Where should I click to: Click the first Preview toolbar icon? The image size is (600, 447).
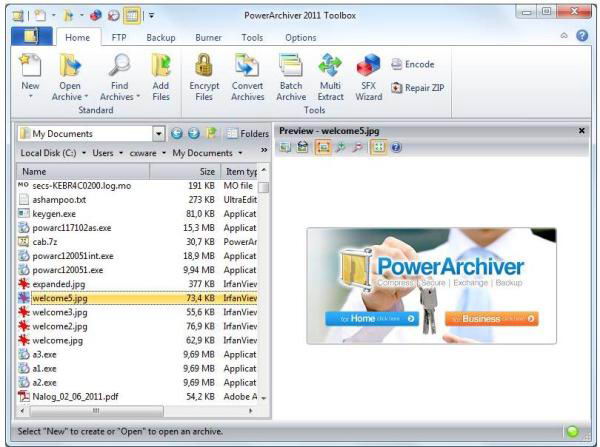pyautogui.click(x=285, y=147)
